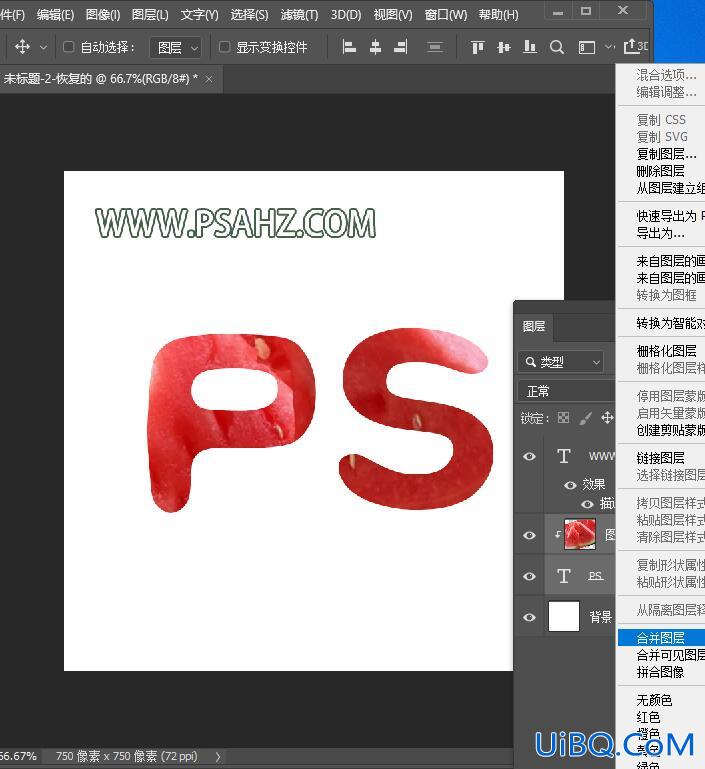Align vertical centers icon
Screen dimensions: 705x769
pos(504,47)
